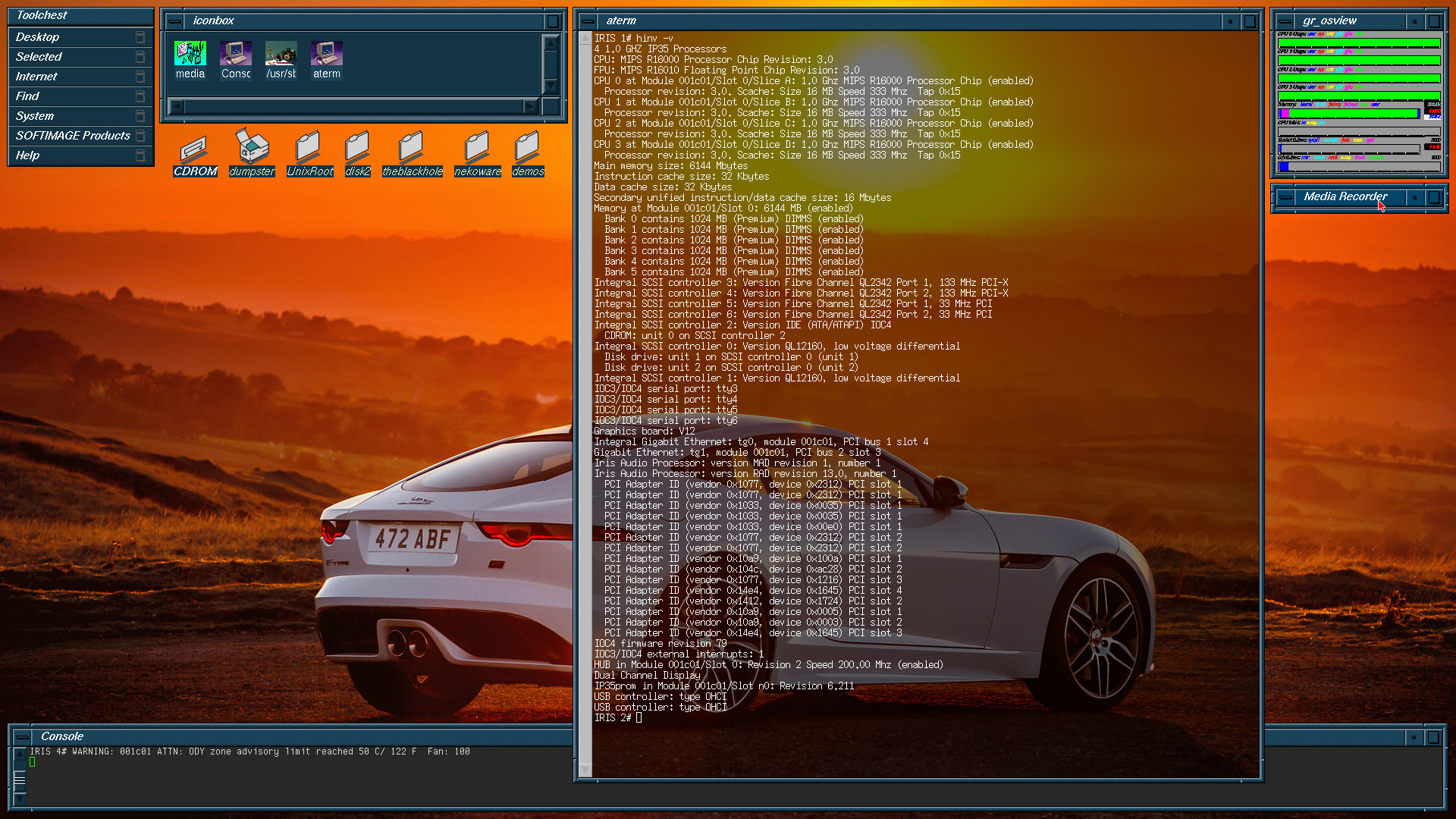Select the UnixRoot folder icon
This screenshot has width=1456, height=819.
coord(309,147)
